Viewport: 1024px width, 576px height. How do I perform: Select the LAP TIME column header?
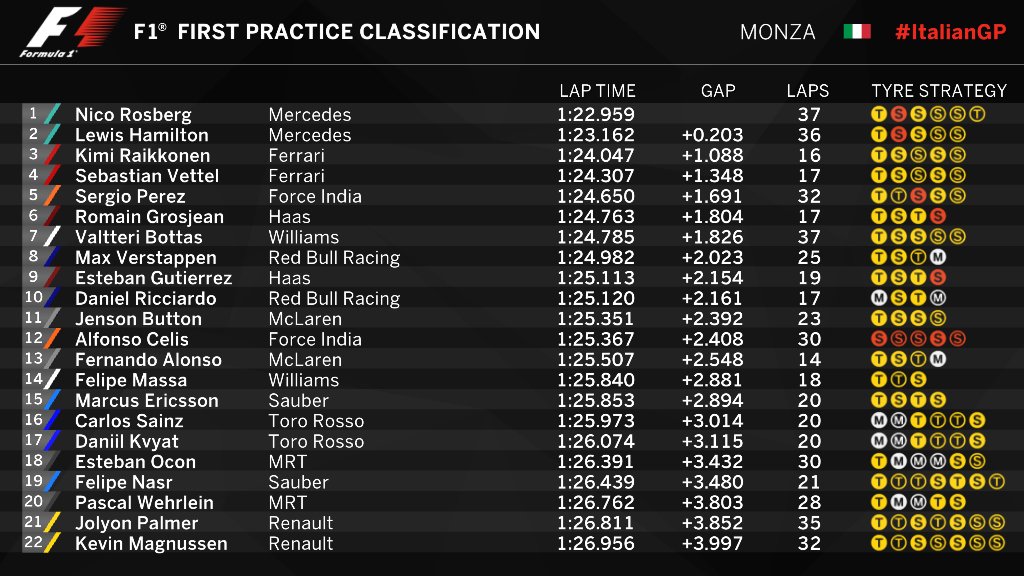[x=597, y=91]
